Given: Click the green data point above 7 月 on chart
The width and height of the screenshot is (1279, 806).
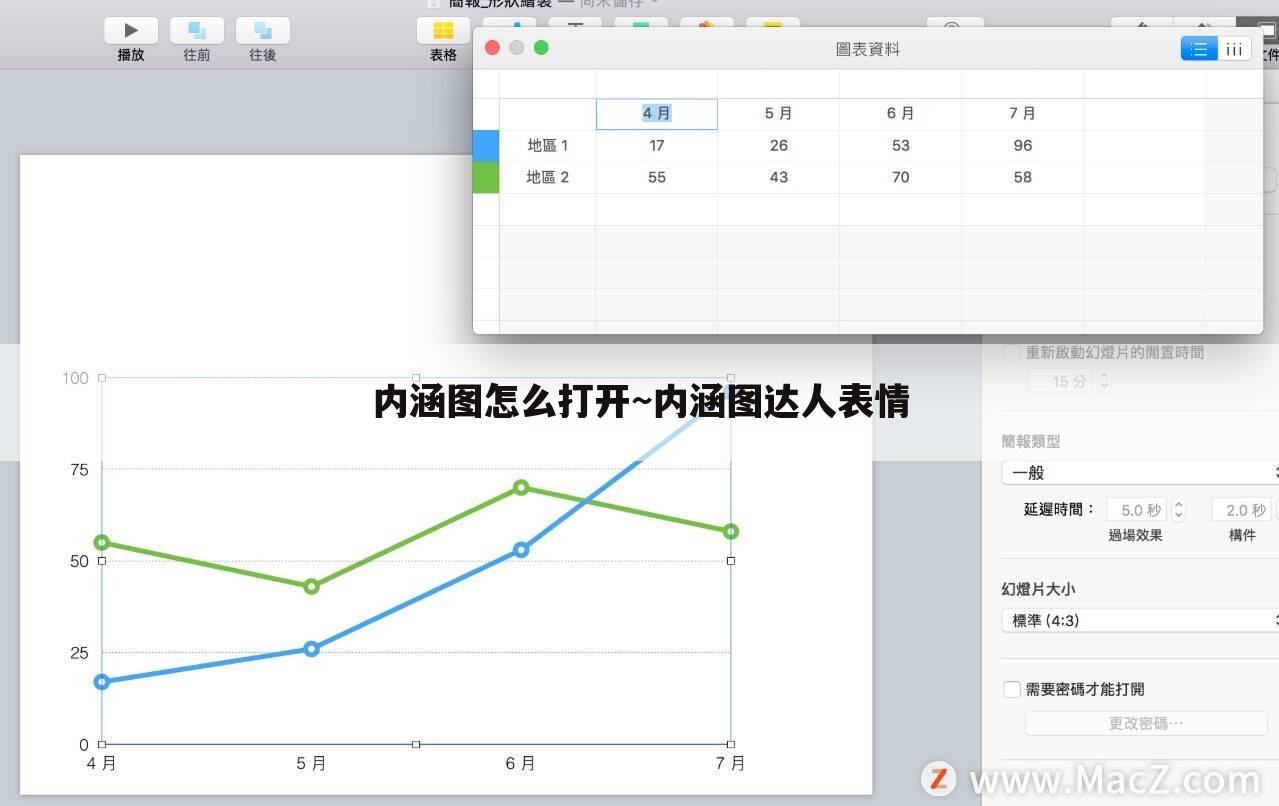Looking at the screenshot, I should click(x=731, y=532).
